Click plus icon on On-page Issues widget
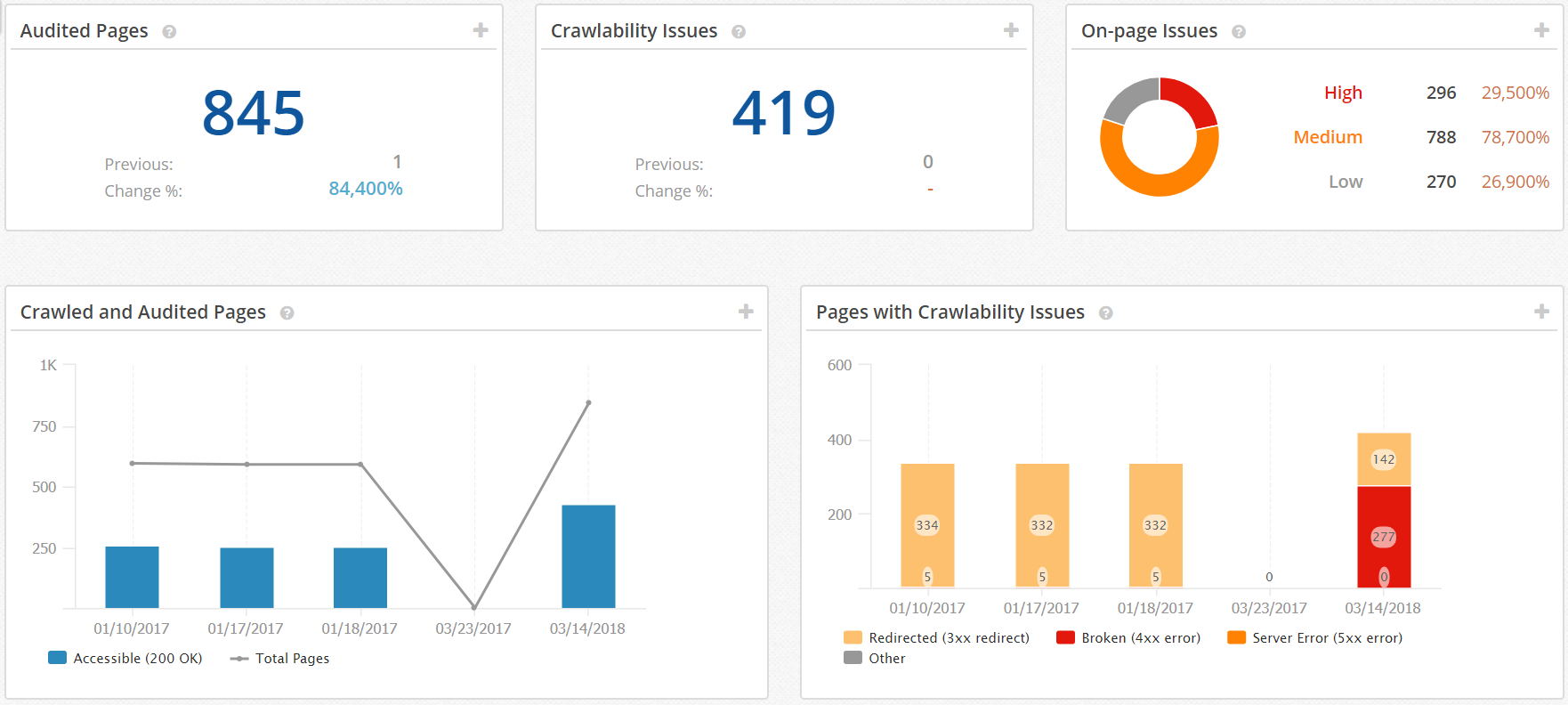 pyautogui.click(x=1542, y=30)
